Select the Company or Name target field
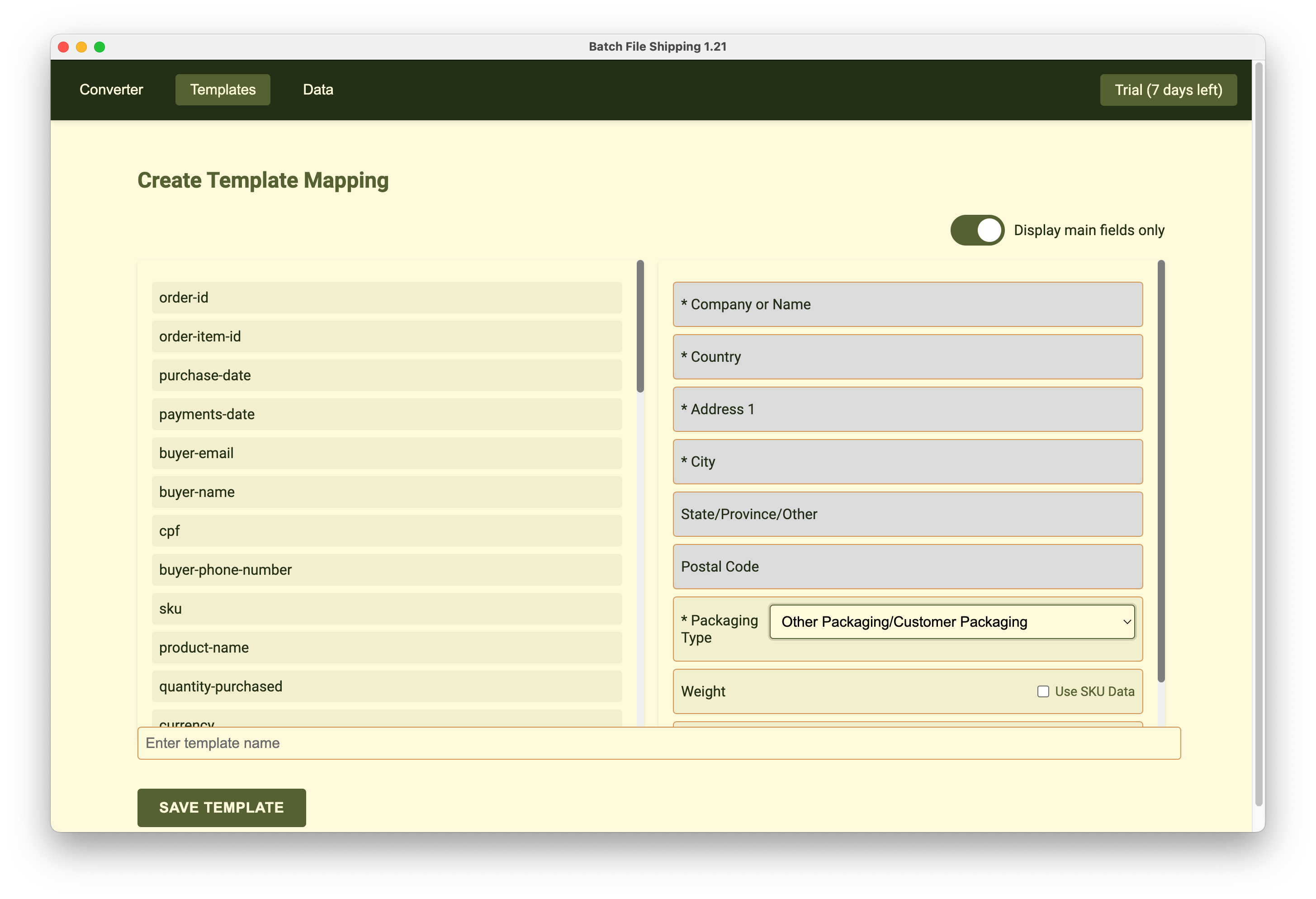 click(907, 305)
